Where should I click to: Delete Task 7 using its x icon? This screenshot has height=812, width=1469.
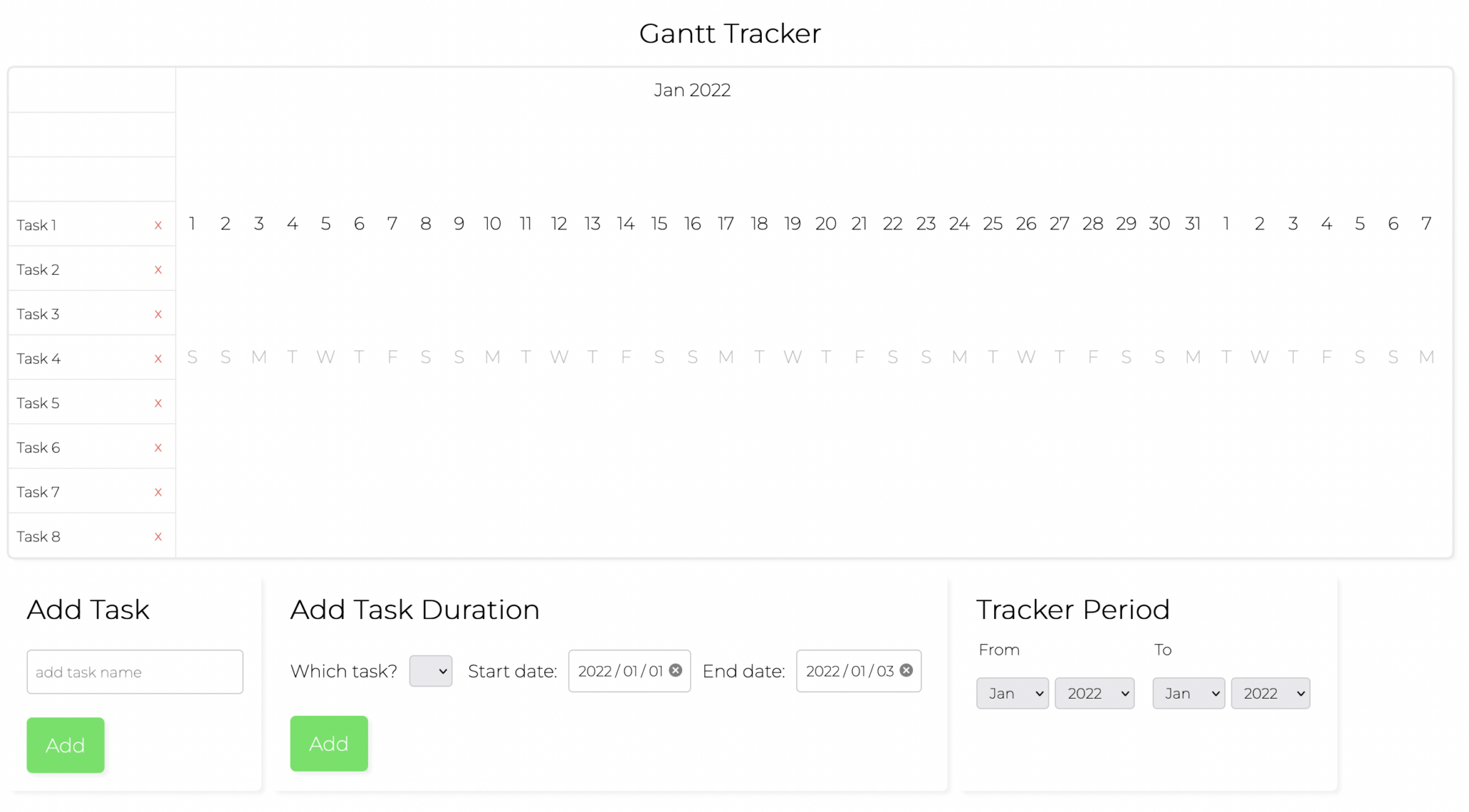159,492
